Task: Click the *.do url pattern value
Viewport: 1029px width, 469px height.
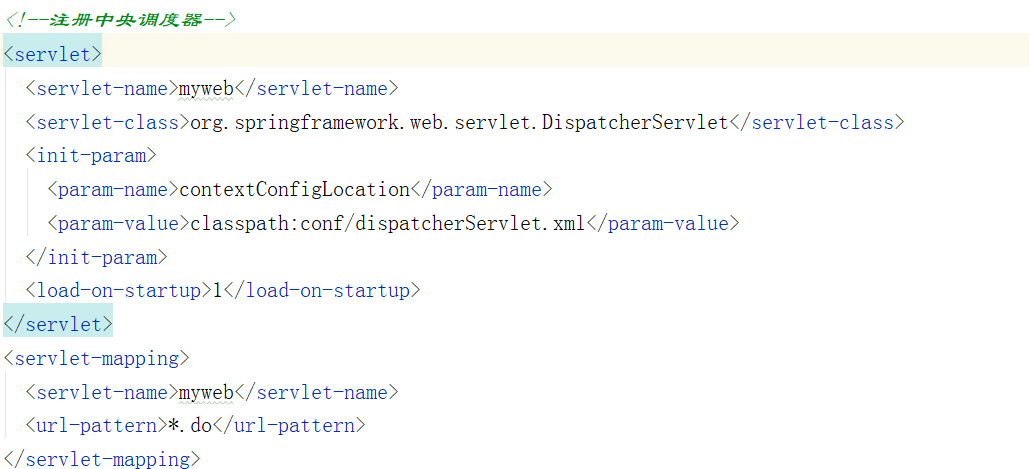Action: coord(190,426)
